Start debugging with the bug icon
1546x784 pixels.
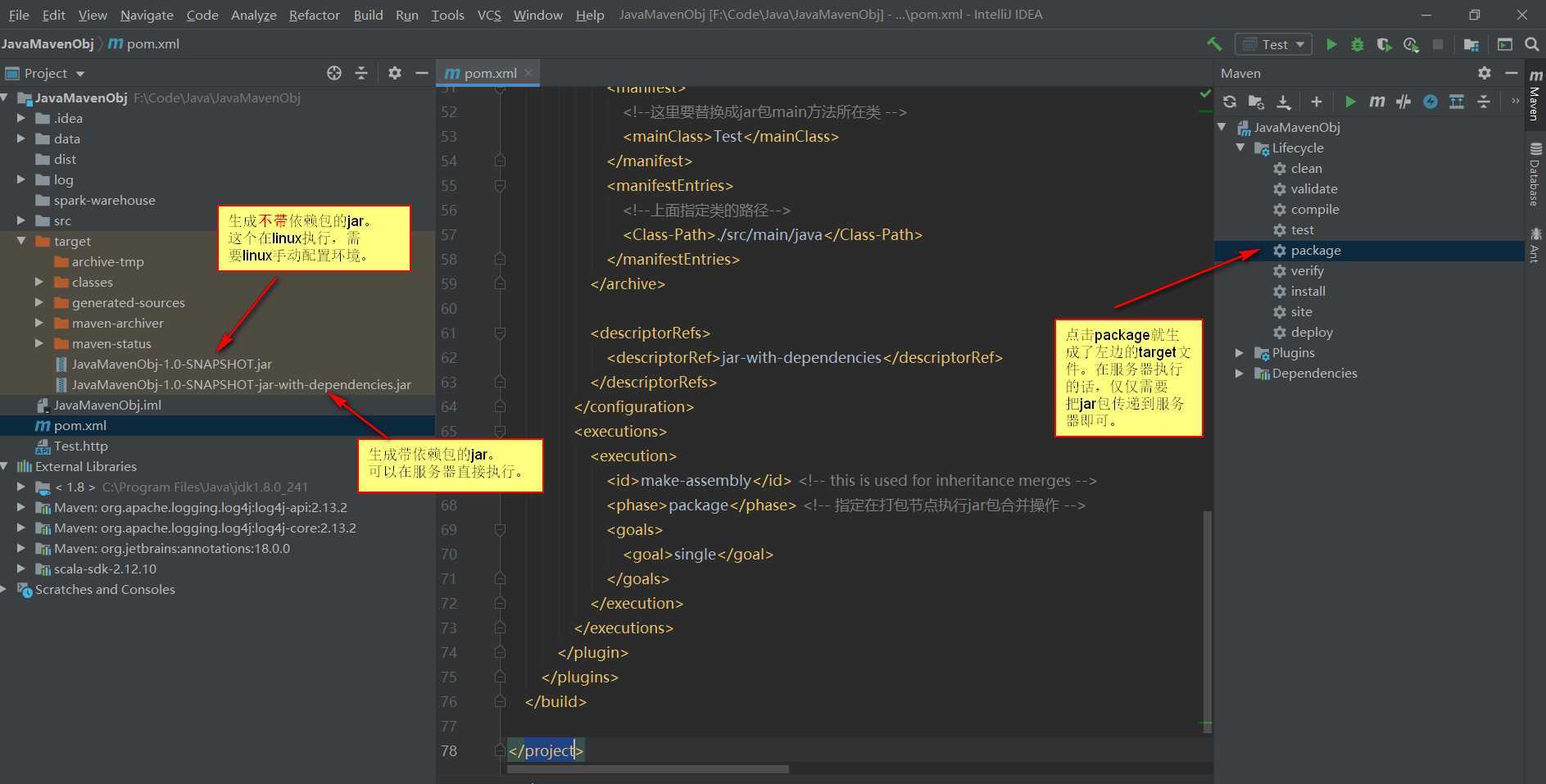click(x=1358, y=44)
